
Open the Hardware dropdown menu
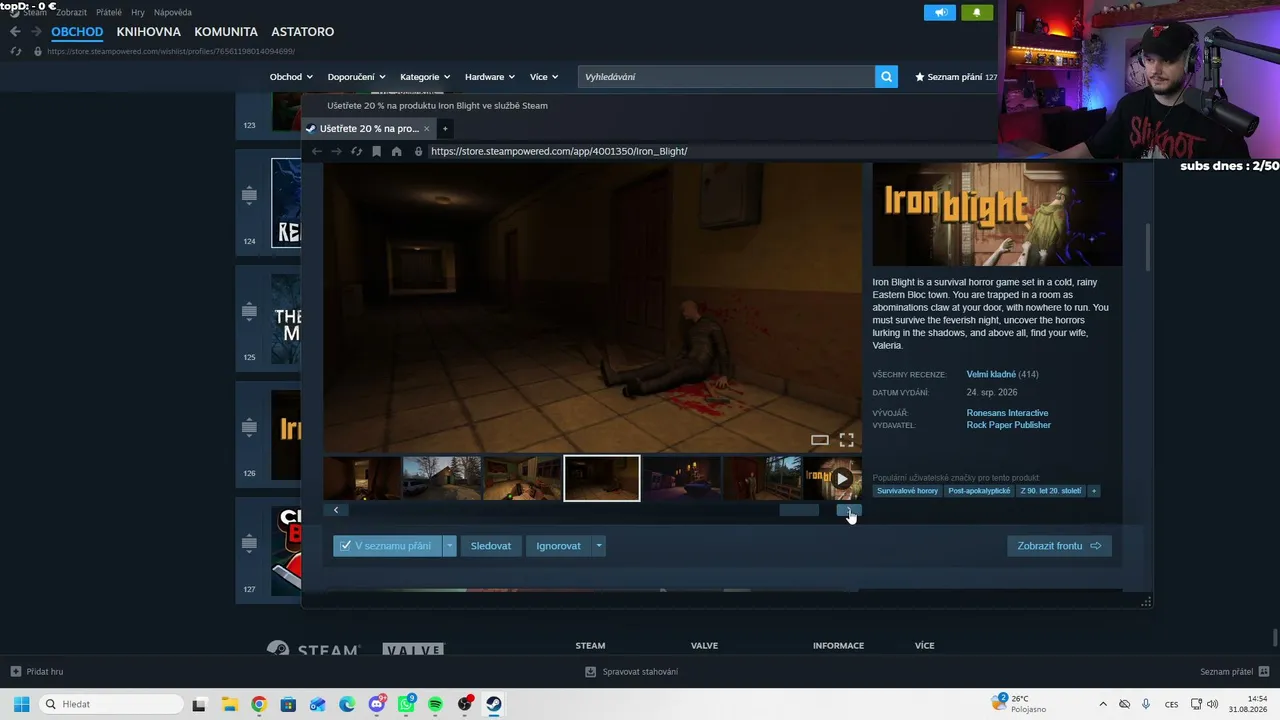pos(490,77)
